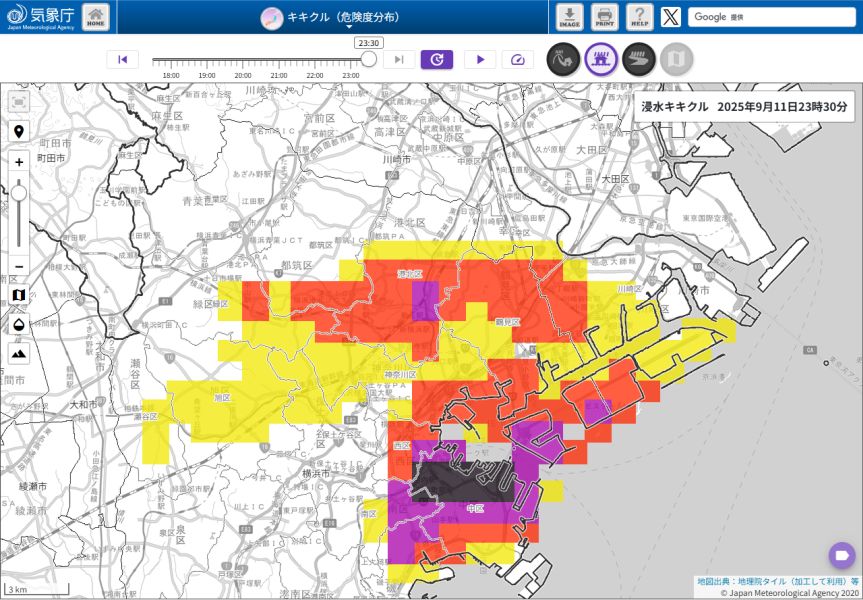Open the base map selection panel
This screenshot has height=600, width=863.
[19, 296]
